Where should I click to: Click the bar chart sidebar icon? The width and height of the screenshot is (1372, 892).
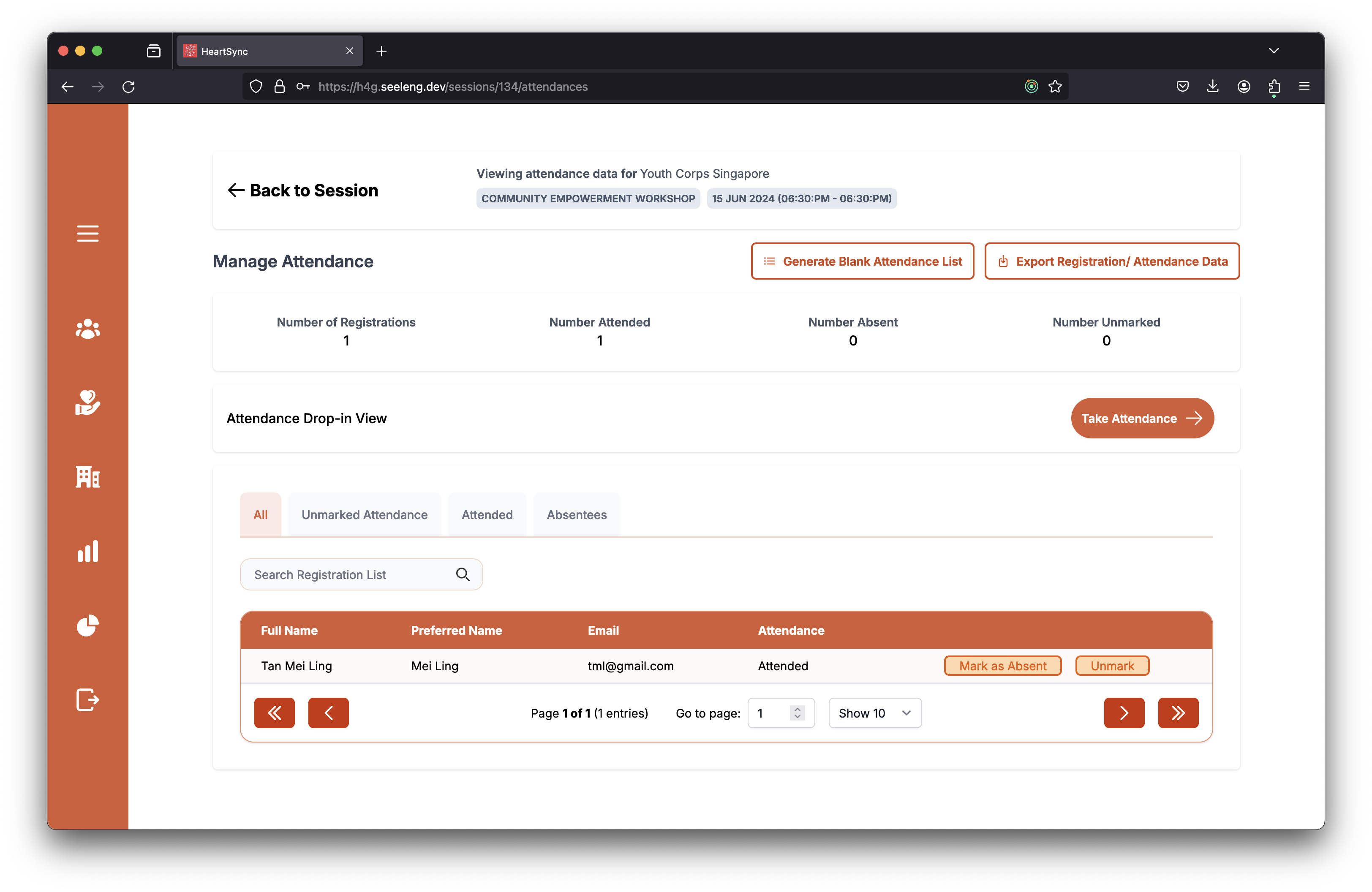coord(87,552)
